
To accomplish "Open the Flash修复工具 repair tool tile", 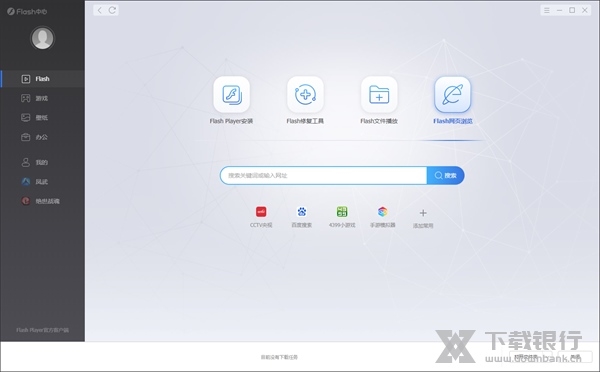I will (x=305, y=101).
